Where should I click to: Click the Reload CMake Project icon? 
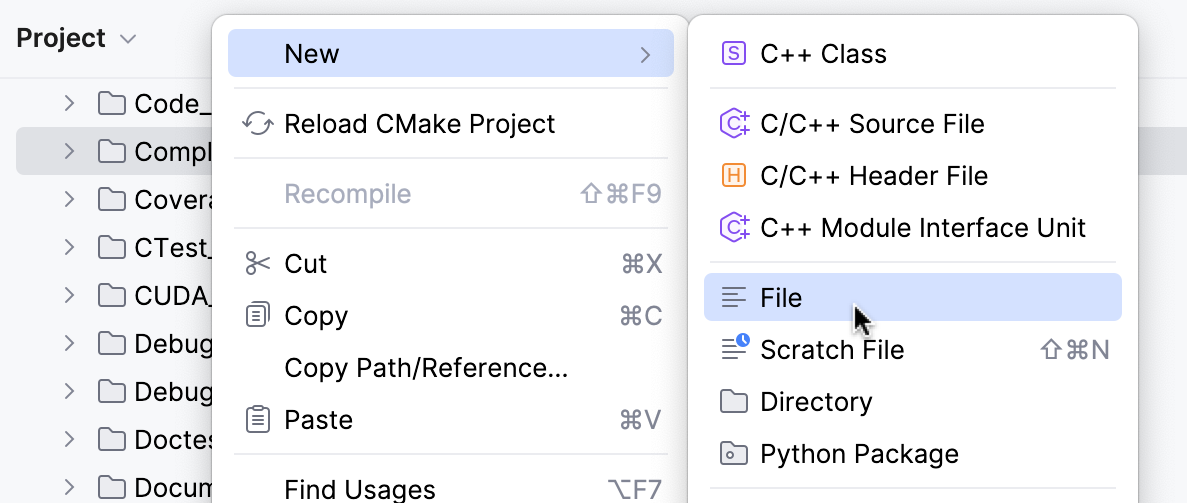[x=258, y=124]
